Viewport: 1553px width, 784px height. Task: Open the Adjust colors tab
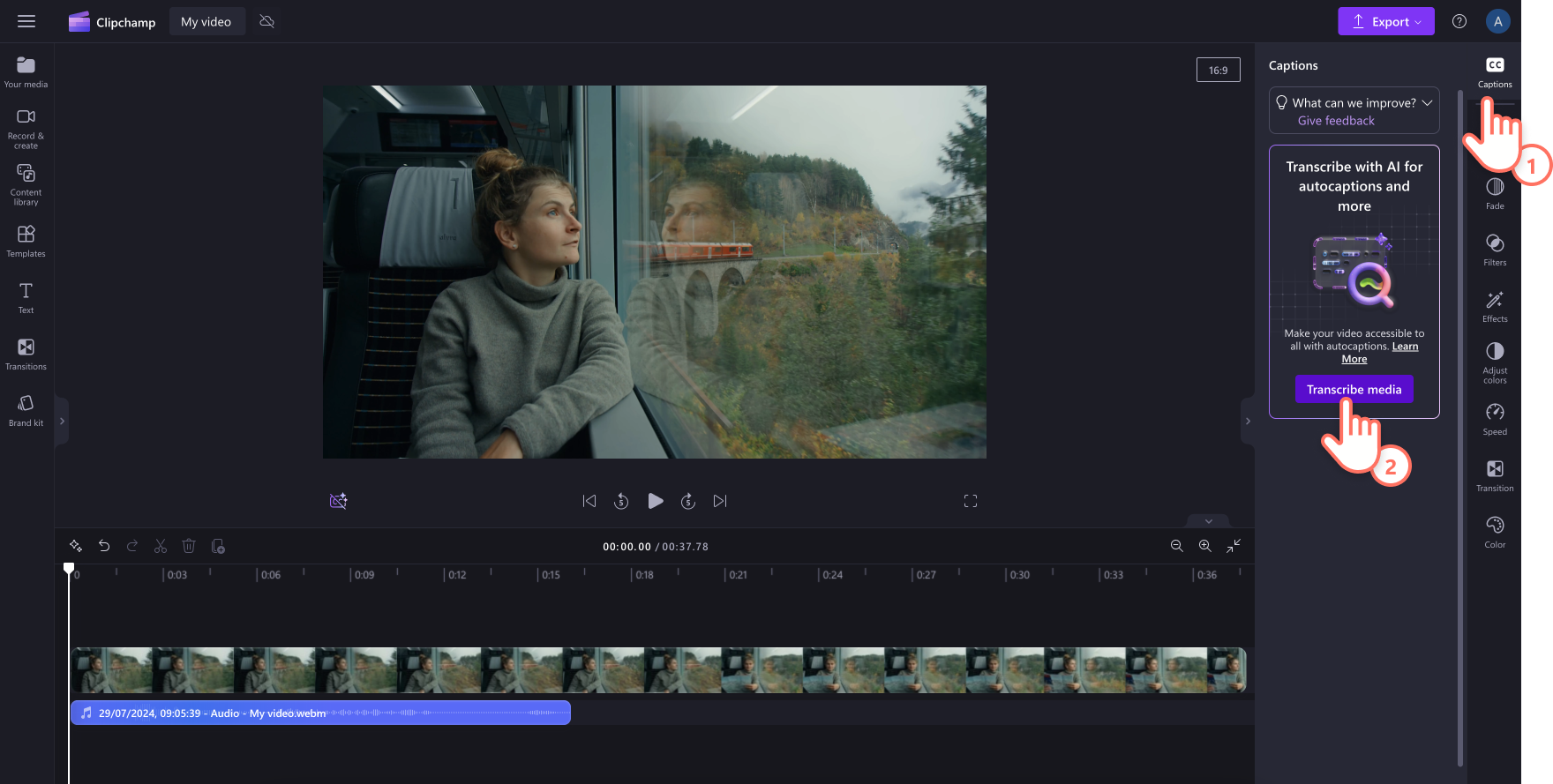pyautogui.click(x=1495, y=363)
